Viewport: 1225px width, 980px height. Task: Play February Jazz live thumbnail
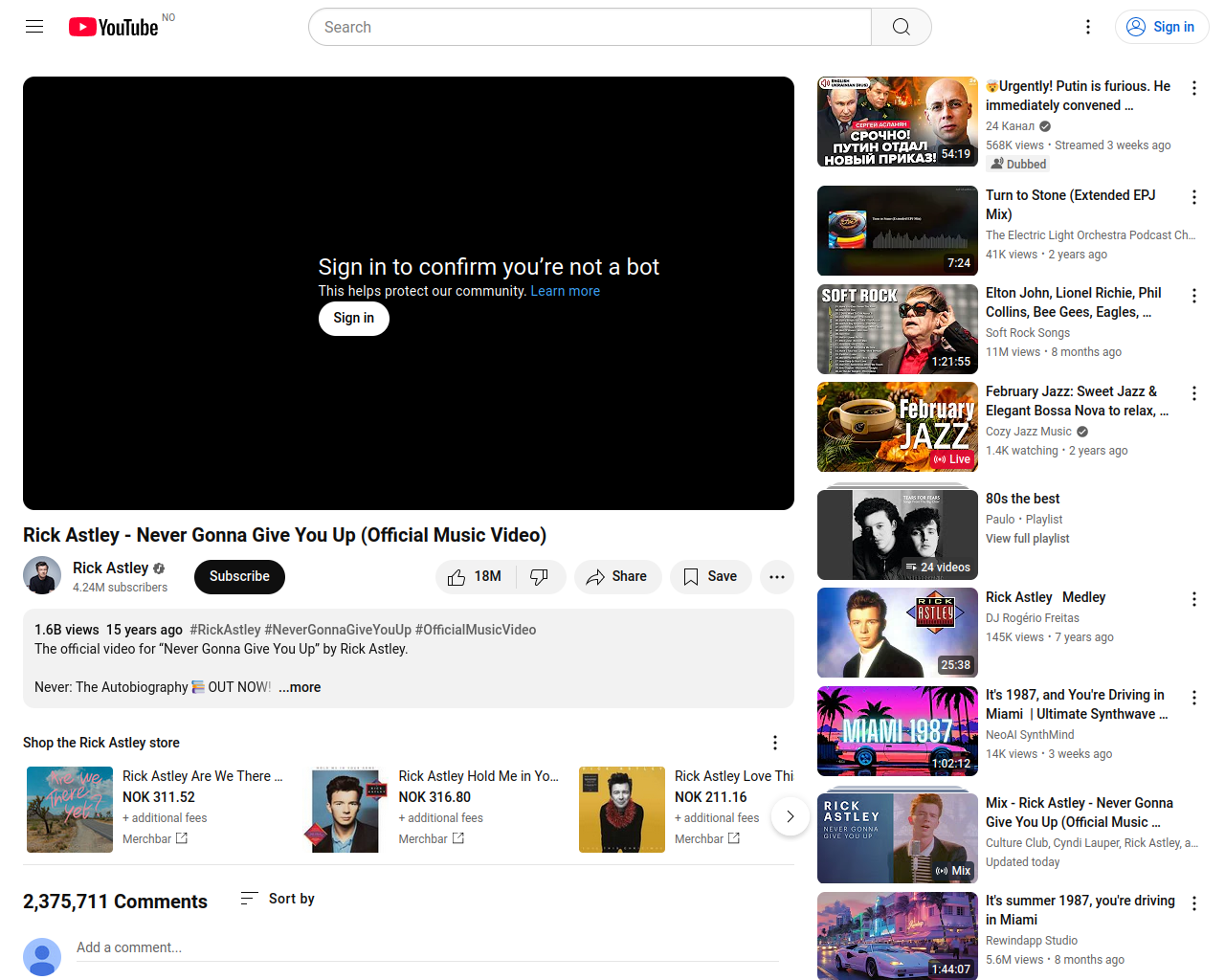[898, 427]
